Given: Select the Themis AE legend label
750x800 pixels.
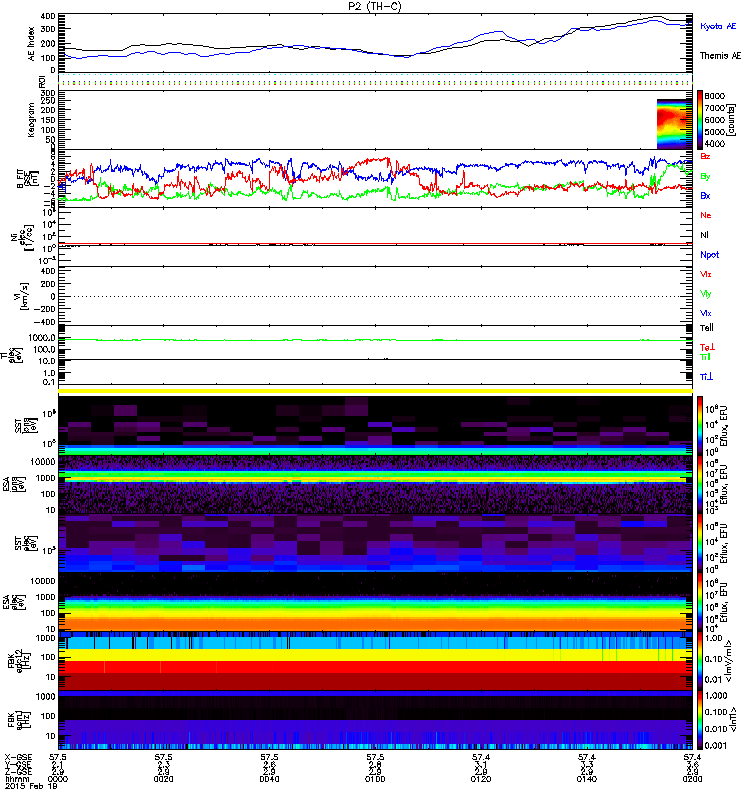Looking at the screenshot, I should pos(719,58).
